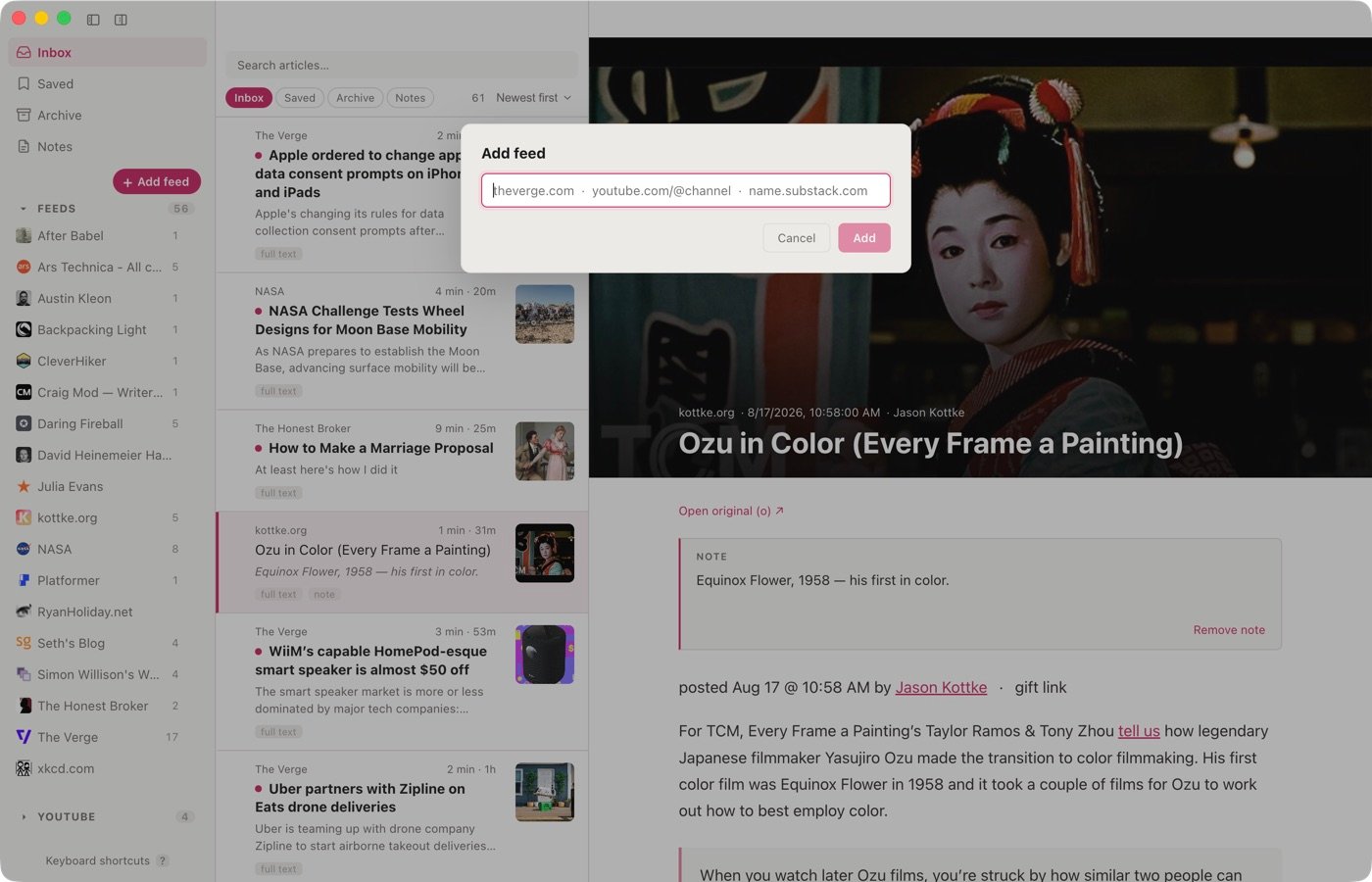This screenshot has width=1372, height=882.
Task: Select Backpacking Light feed icon
Action: (24, 330)
